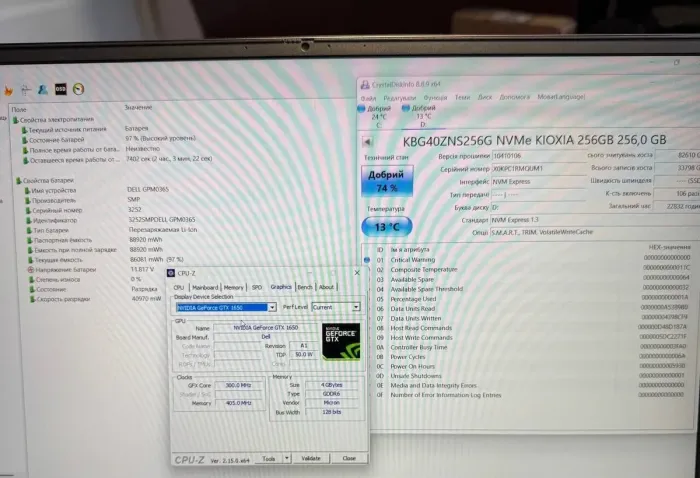Viewport: 700px width, 478px height.
Task: Click the Поле column header in AIDA64
Action: tap(19, 109)
